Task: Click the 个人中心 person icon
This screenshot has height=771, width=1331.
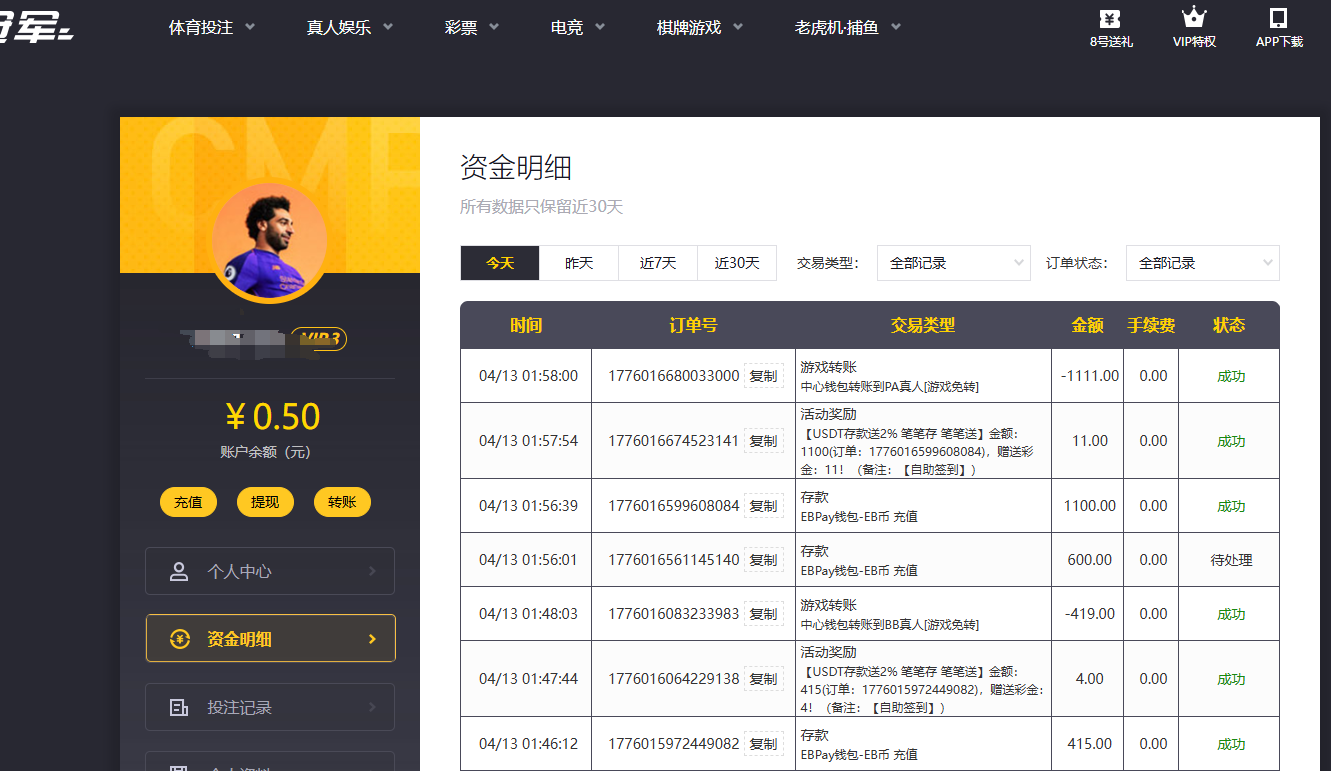Action: pos(179,572)
